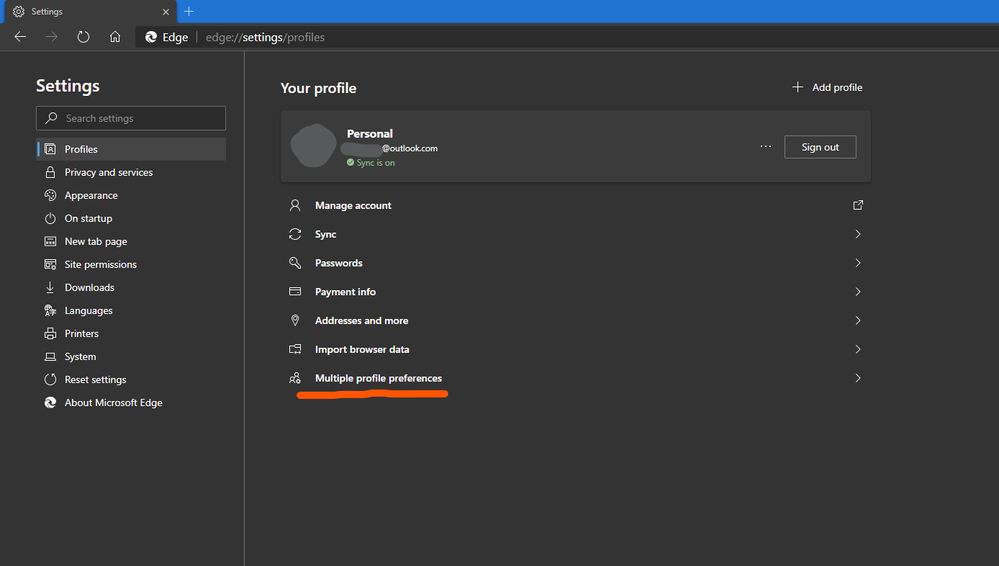The width and height of the screenshot is (999, 566).
Task: Expand the Import browser data chevron
Action: pos(858,349)
